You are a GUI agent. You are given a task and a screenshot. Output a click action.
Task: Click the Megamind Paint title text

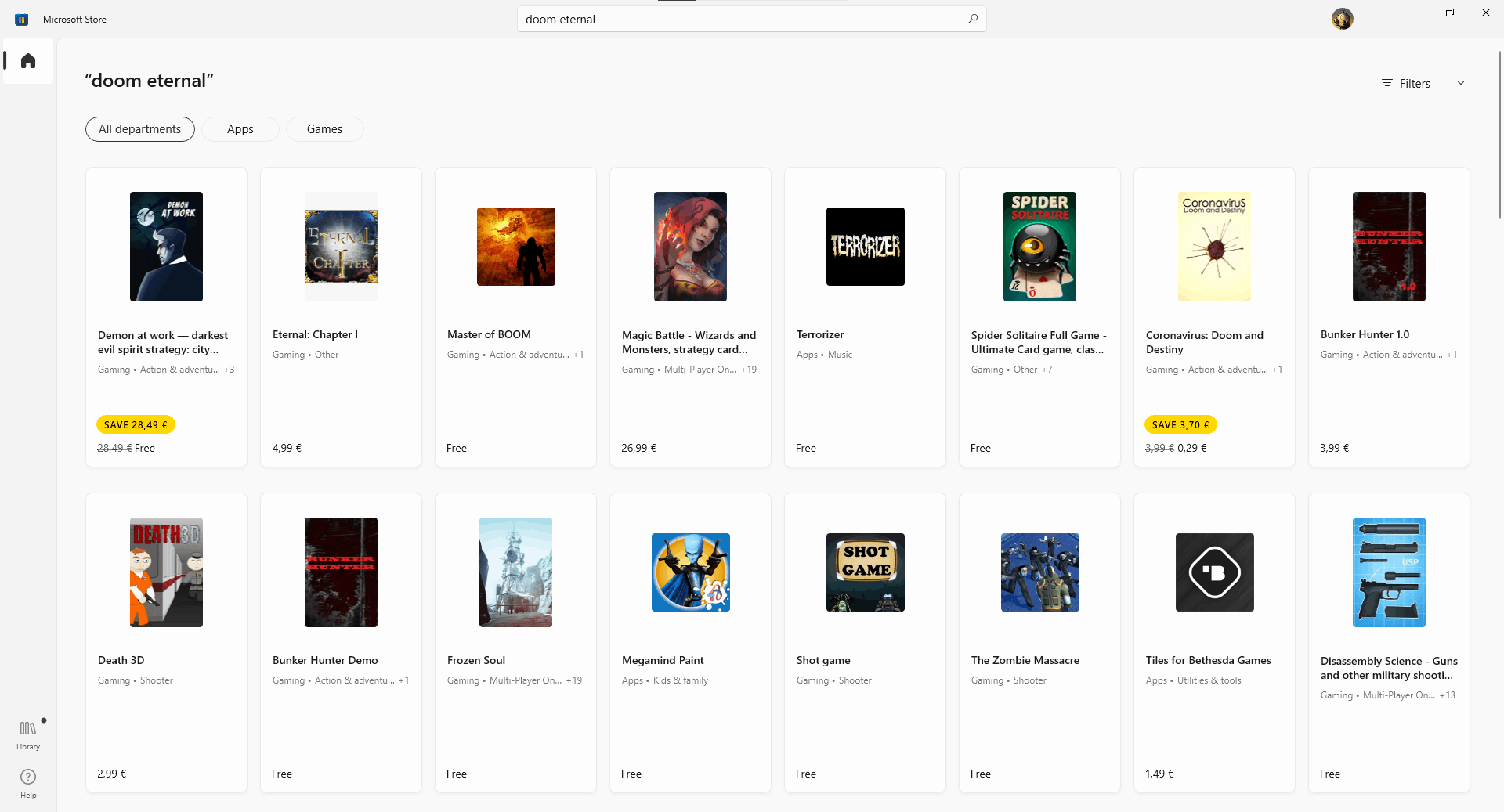pos(663,660)
